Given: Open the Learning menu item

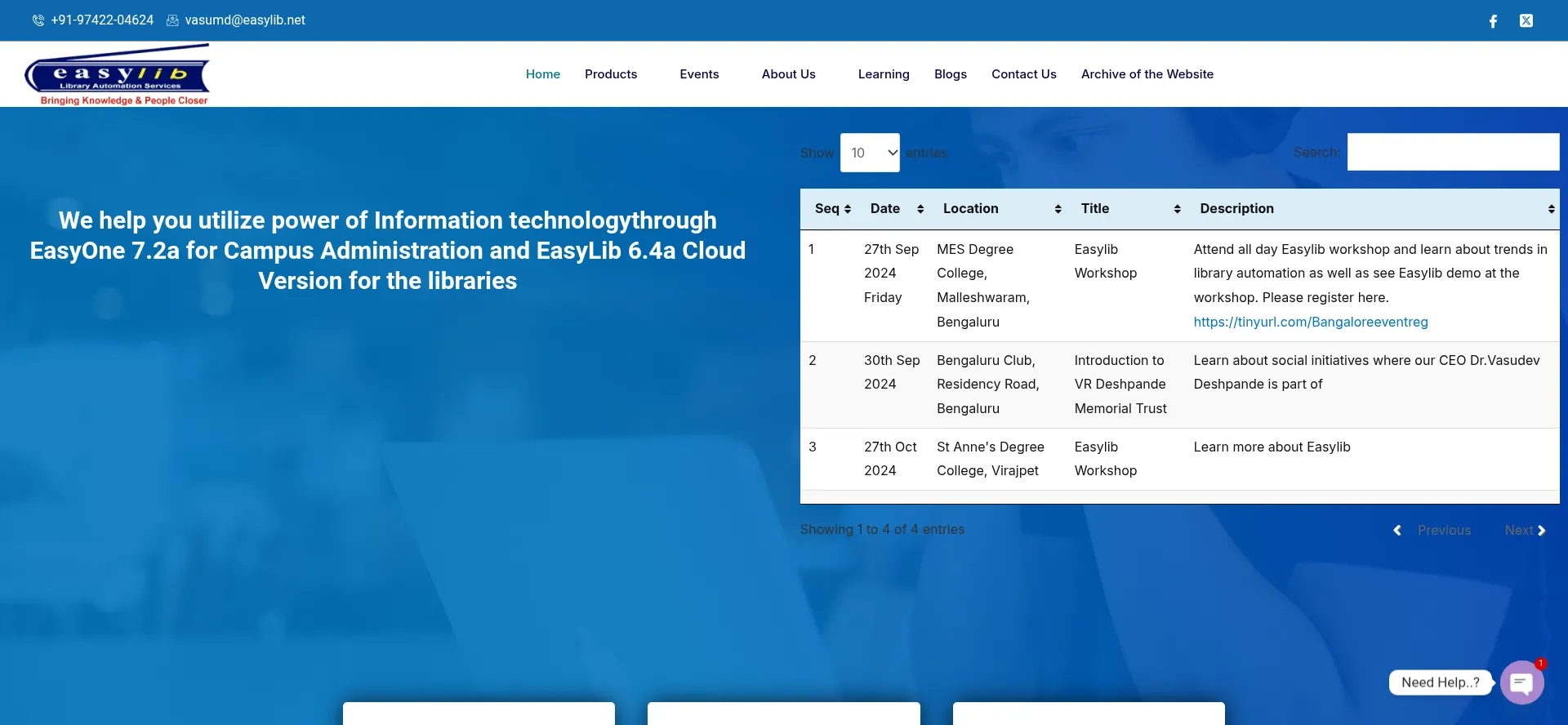Looking at the screenshot, I should pyautogui.click(x=884, y=74).
